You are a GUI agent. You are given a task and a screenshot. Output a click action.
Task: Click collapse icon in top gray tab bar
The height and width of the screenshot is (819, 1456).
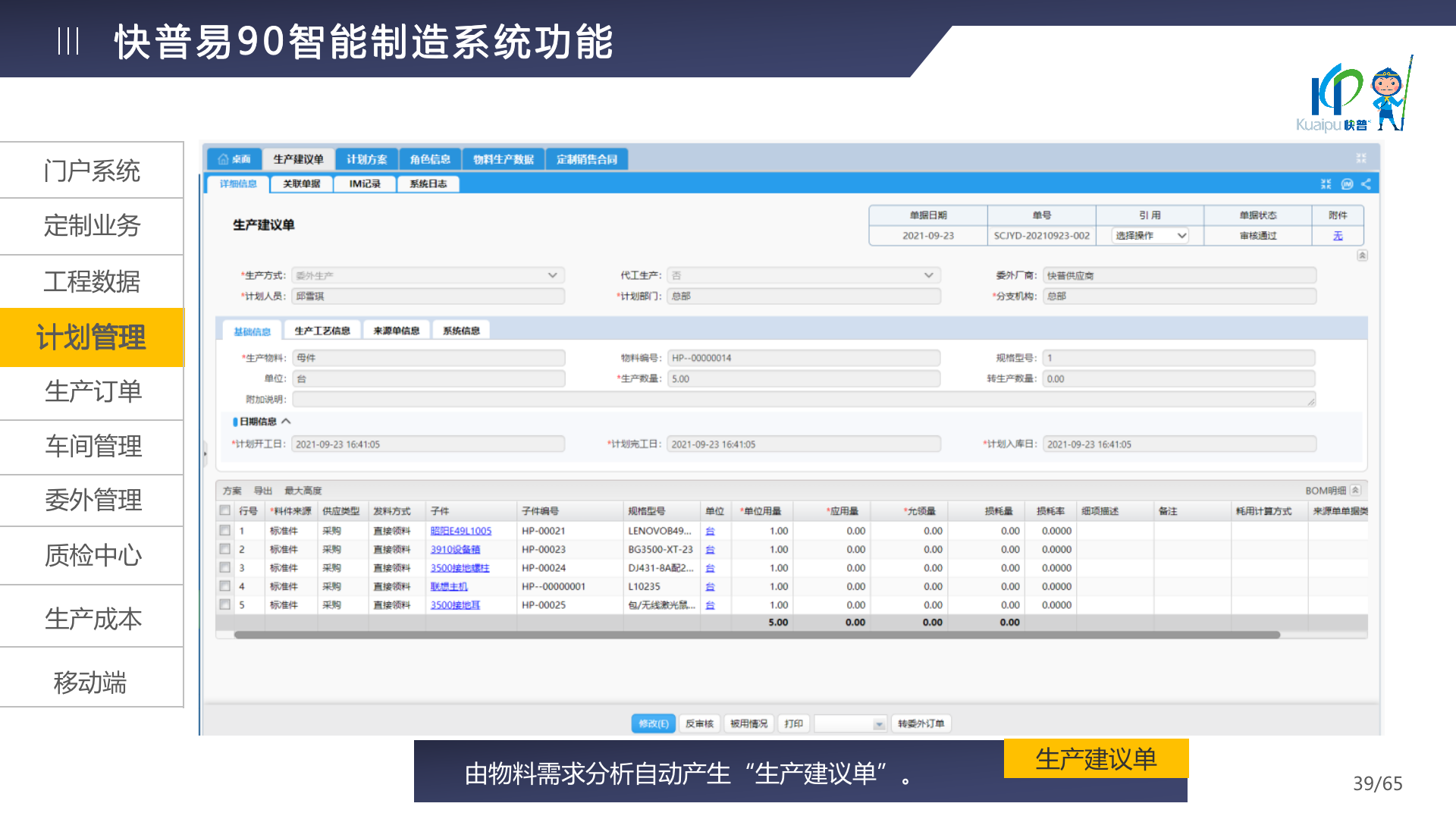(1361, 158)
